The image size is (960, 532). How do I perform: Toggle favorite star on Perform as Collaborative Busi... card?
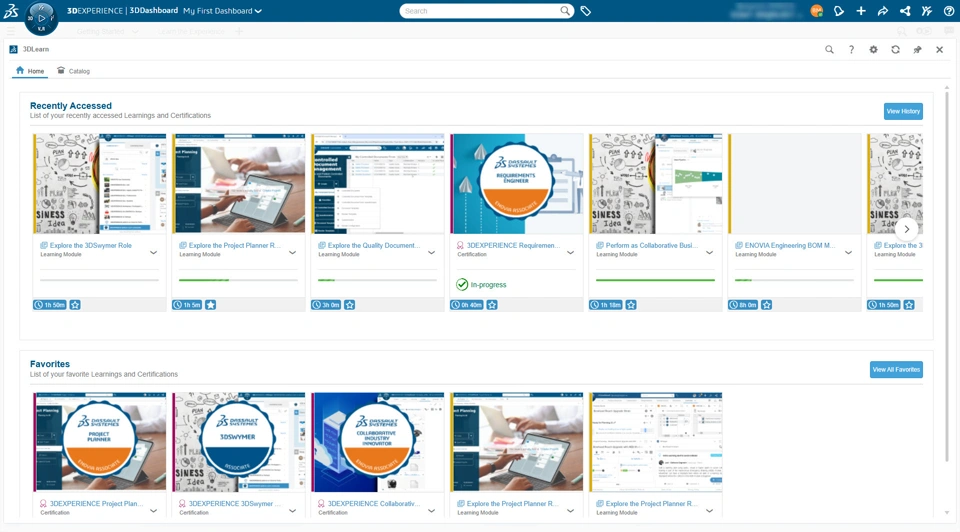coord(631,305)
